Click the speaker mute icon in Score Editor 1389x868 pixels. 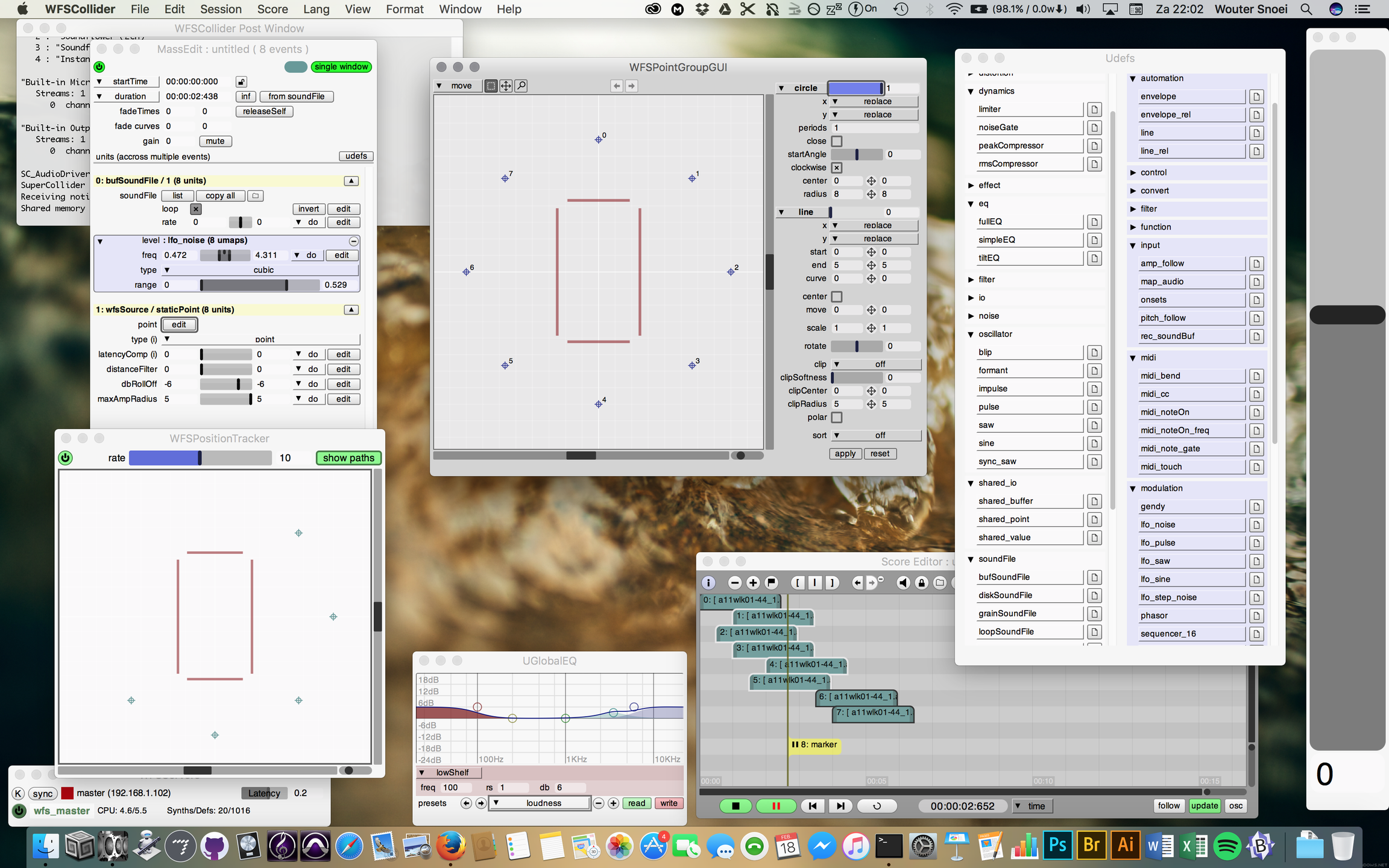point(902,582)
